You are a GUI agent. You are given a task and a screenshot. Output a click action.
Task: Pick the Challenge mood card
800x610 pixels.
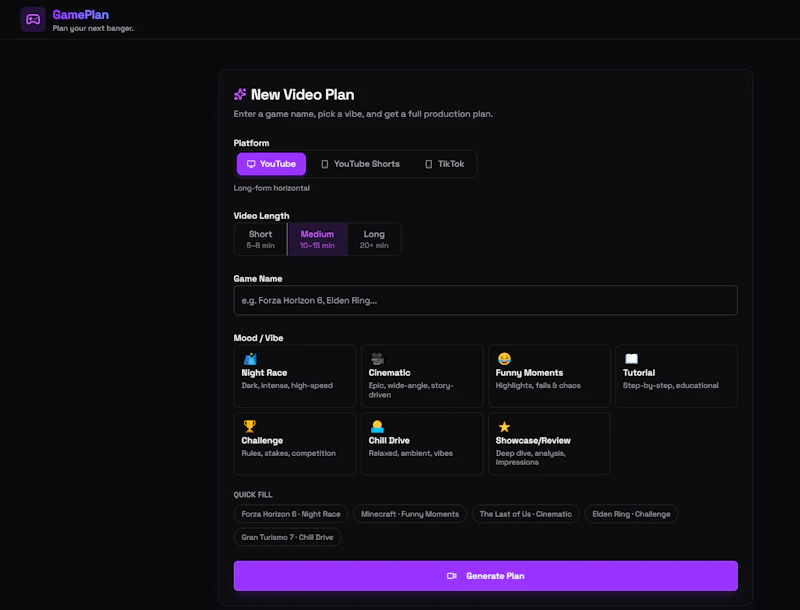pos(295,444)
